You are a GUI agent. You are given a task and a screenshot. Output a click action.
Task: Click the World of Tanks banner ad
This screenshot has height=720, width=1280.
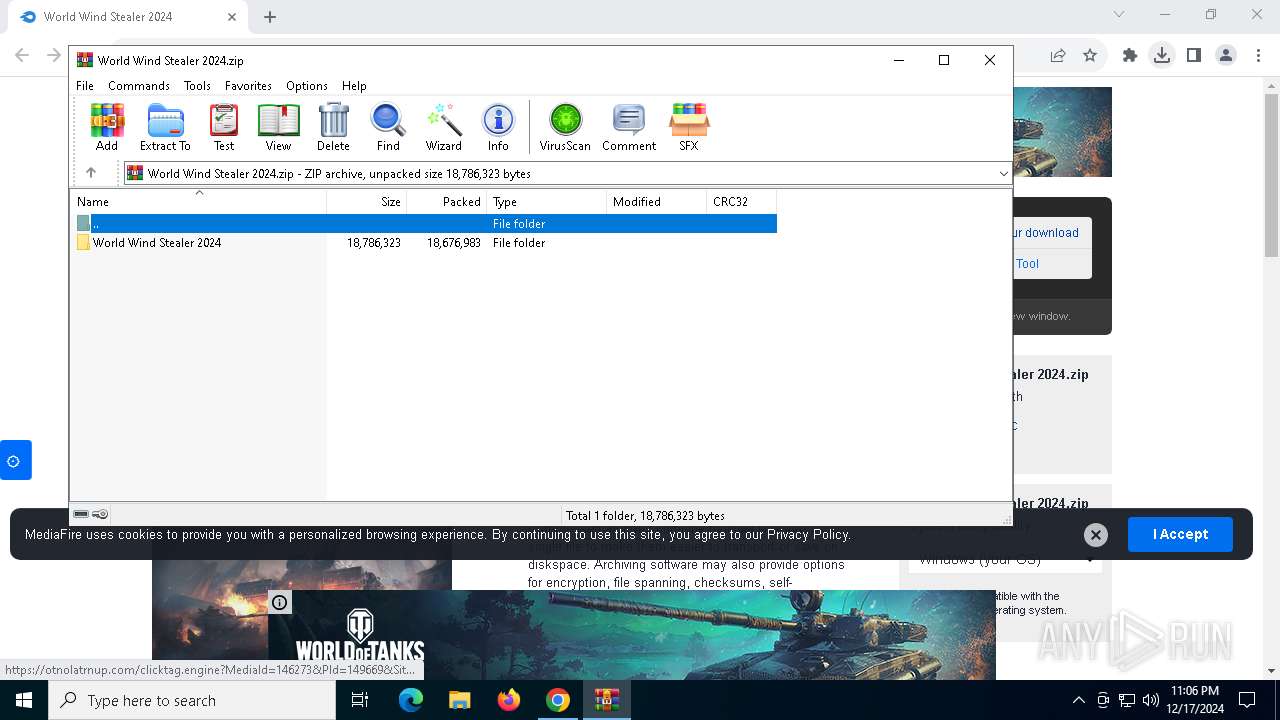(x=632, y=635)
